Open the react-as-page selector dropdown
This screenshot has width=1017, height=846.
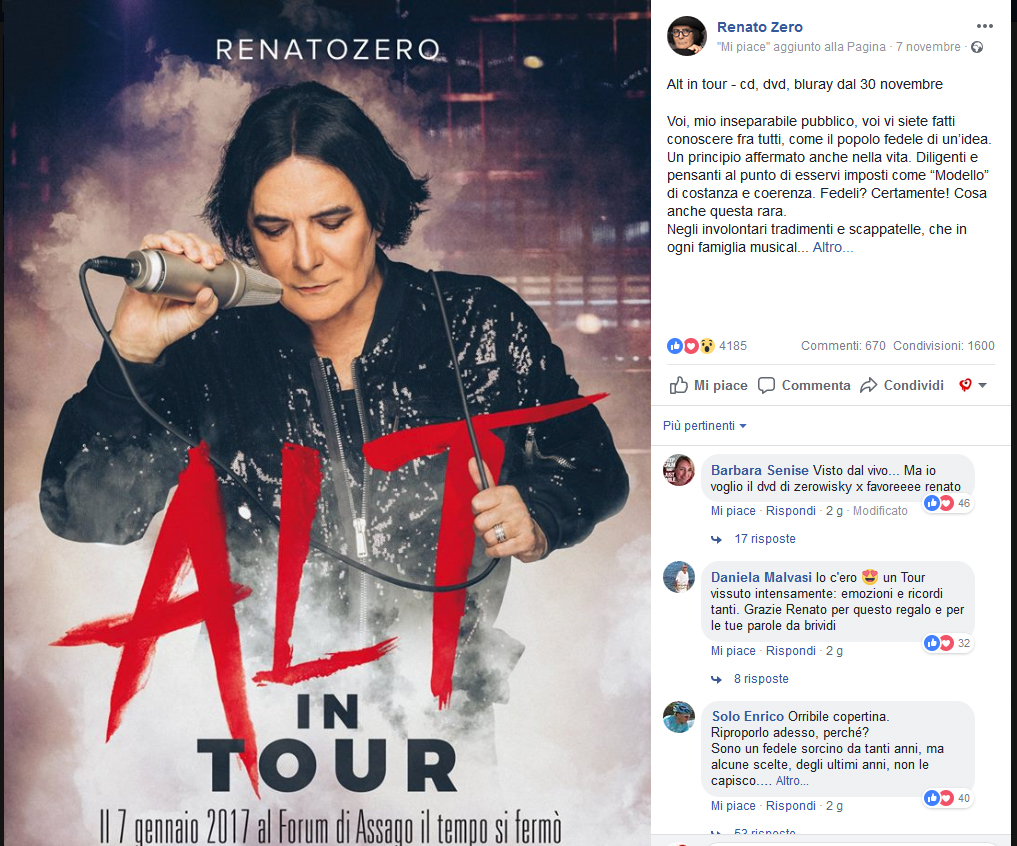(x=973, y=385)
